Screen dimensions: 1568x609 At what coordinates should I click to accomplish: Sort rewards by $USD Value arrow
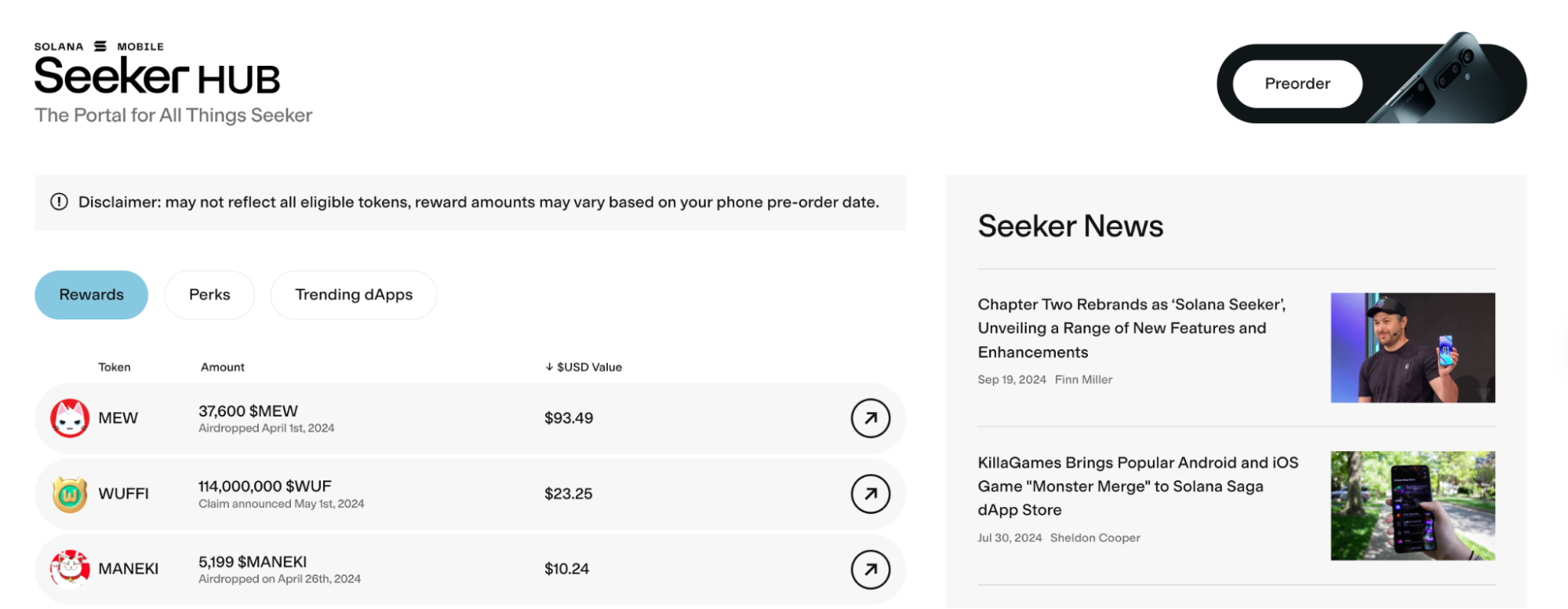tap(549, 366)
